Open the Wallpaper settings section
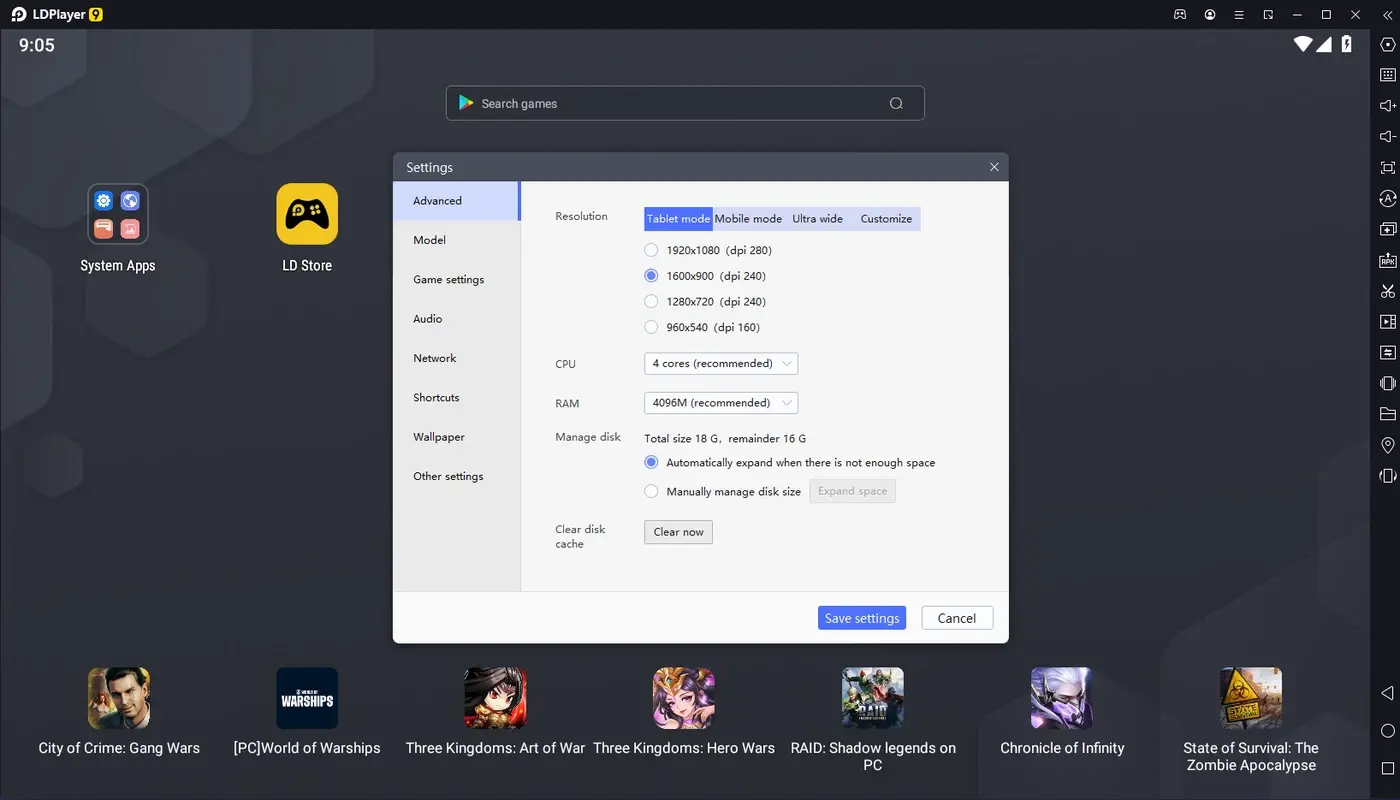The image size is (1400, 800). point(438,437)
